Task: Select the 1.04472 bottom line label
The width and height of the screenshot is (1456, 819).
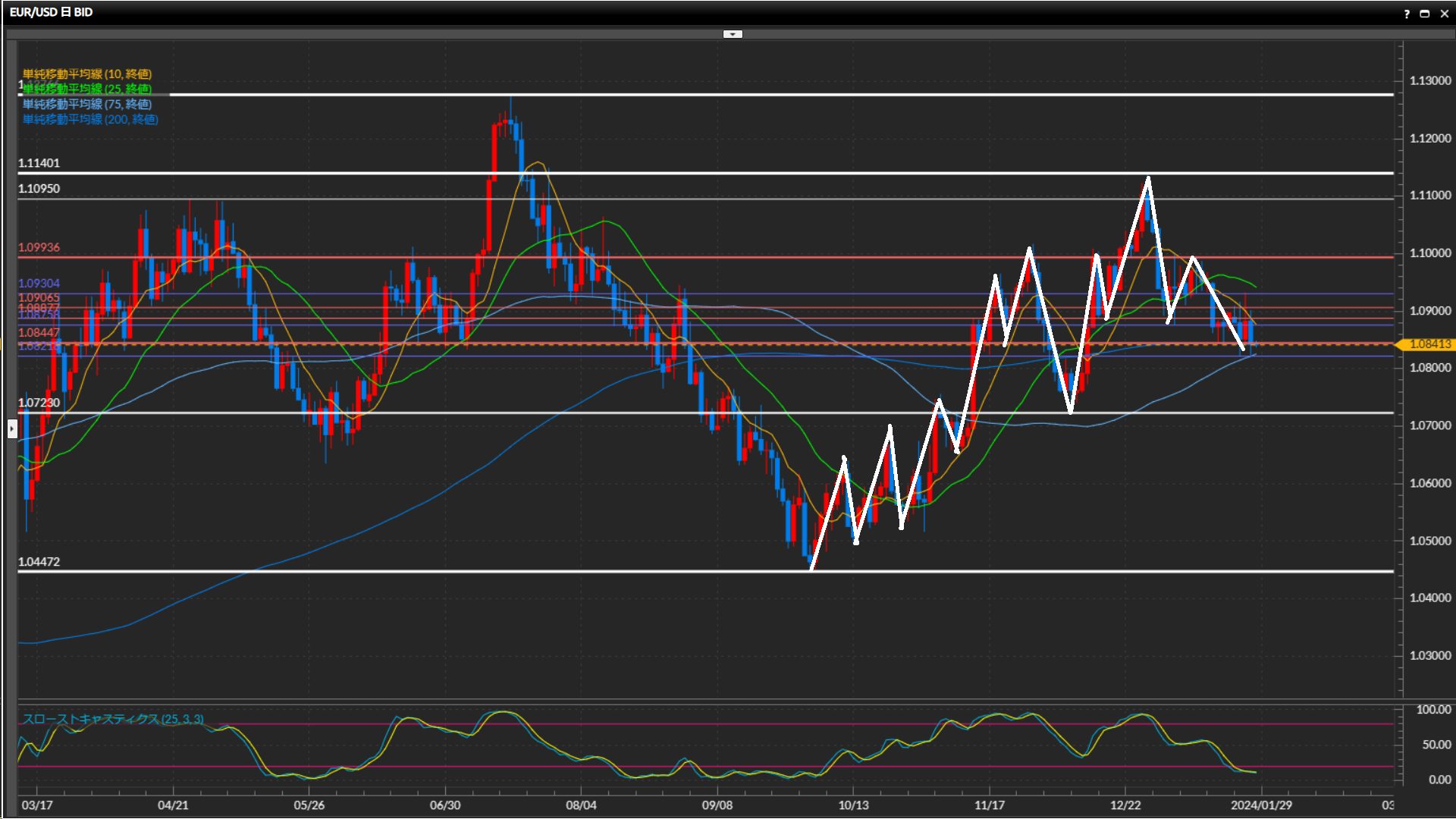Action: pyautogui.click(x=39, y=562)
